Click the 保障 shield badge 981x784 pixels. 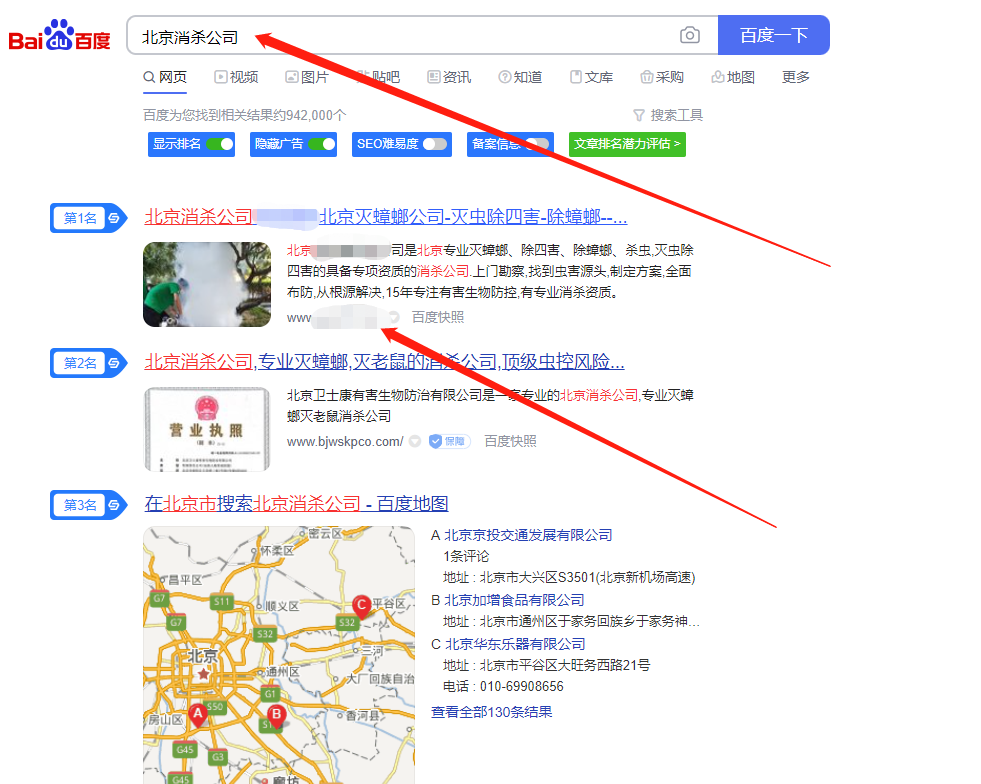[x=449, y=441]
